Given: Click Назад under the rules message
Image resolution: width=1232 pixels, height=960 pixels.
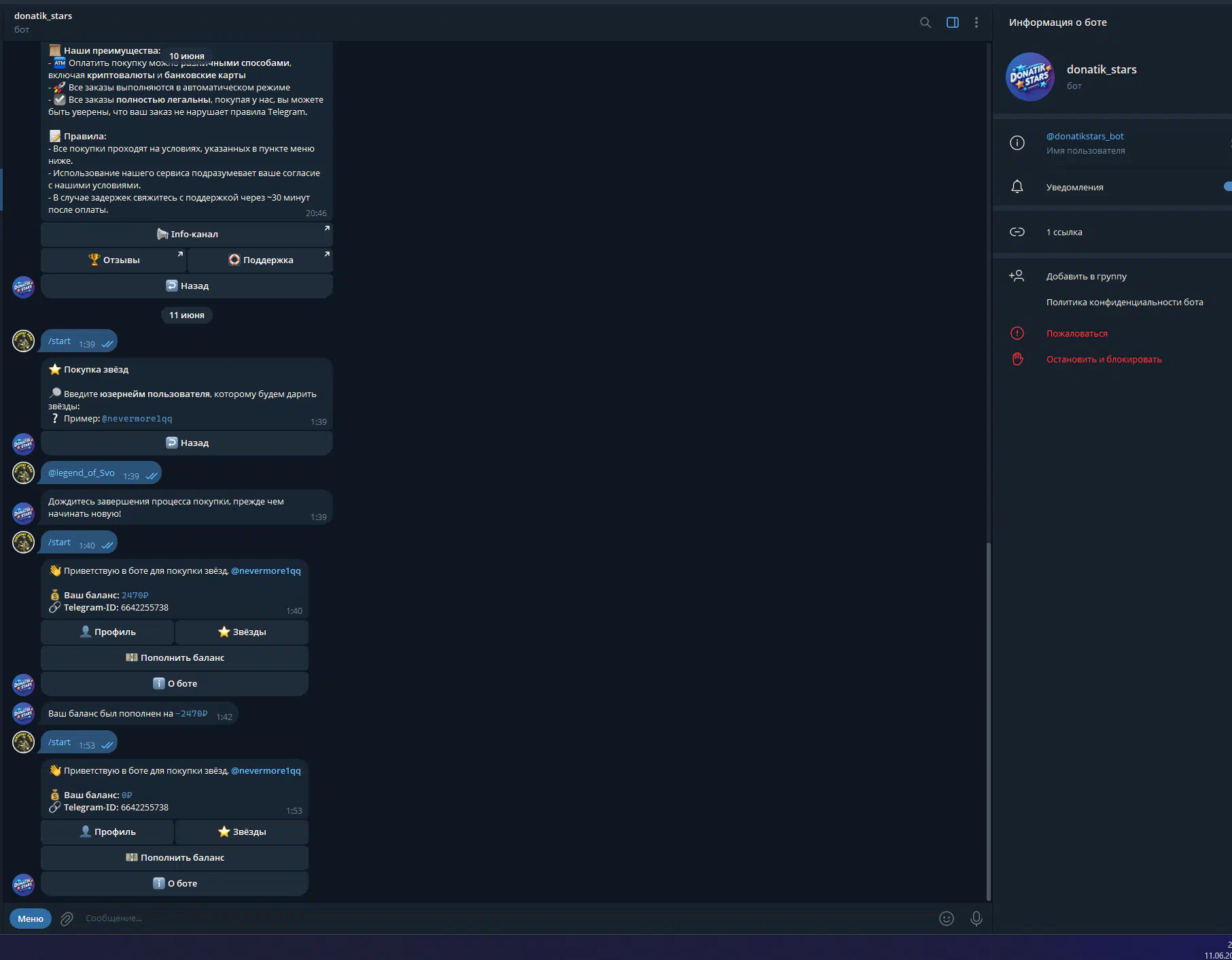Looking at the screenshot, I should [x=187, y=286].
